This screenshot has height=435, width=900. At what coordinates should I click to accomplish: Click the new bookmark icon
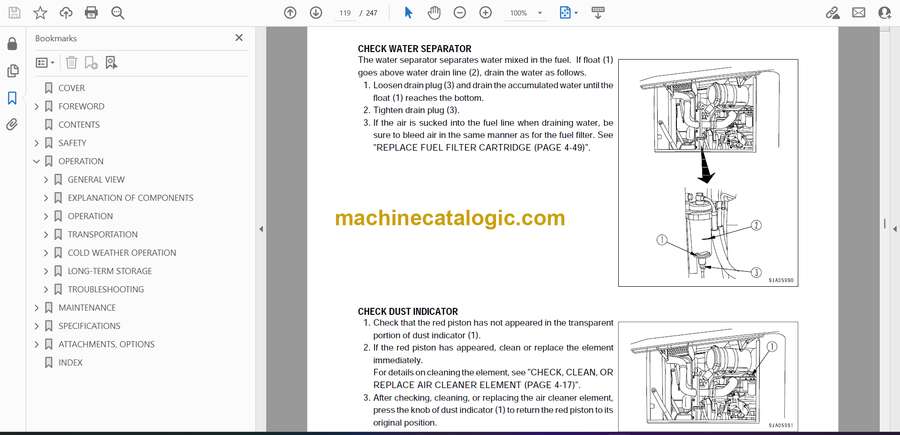point(91,63)
